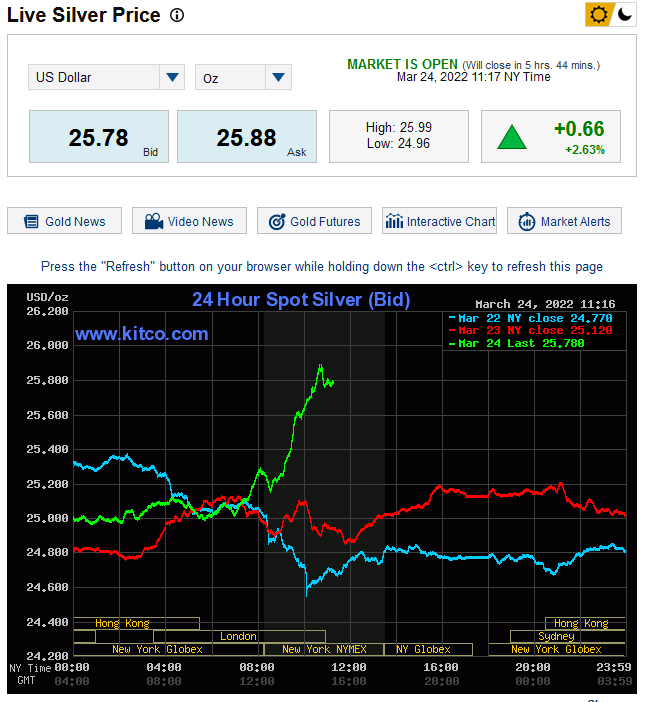
Task: Open Video News button
Action: (189, 221)
